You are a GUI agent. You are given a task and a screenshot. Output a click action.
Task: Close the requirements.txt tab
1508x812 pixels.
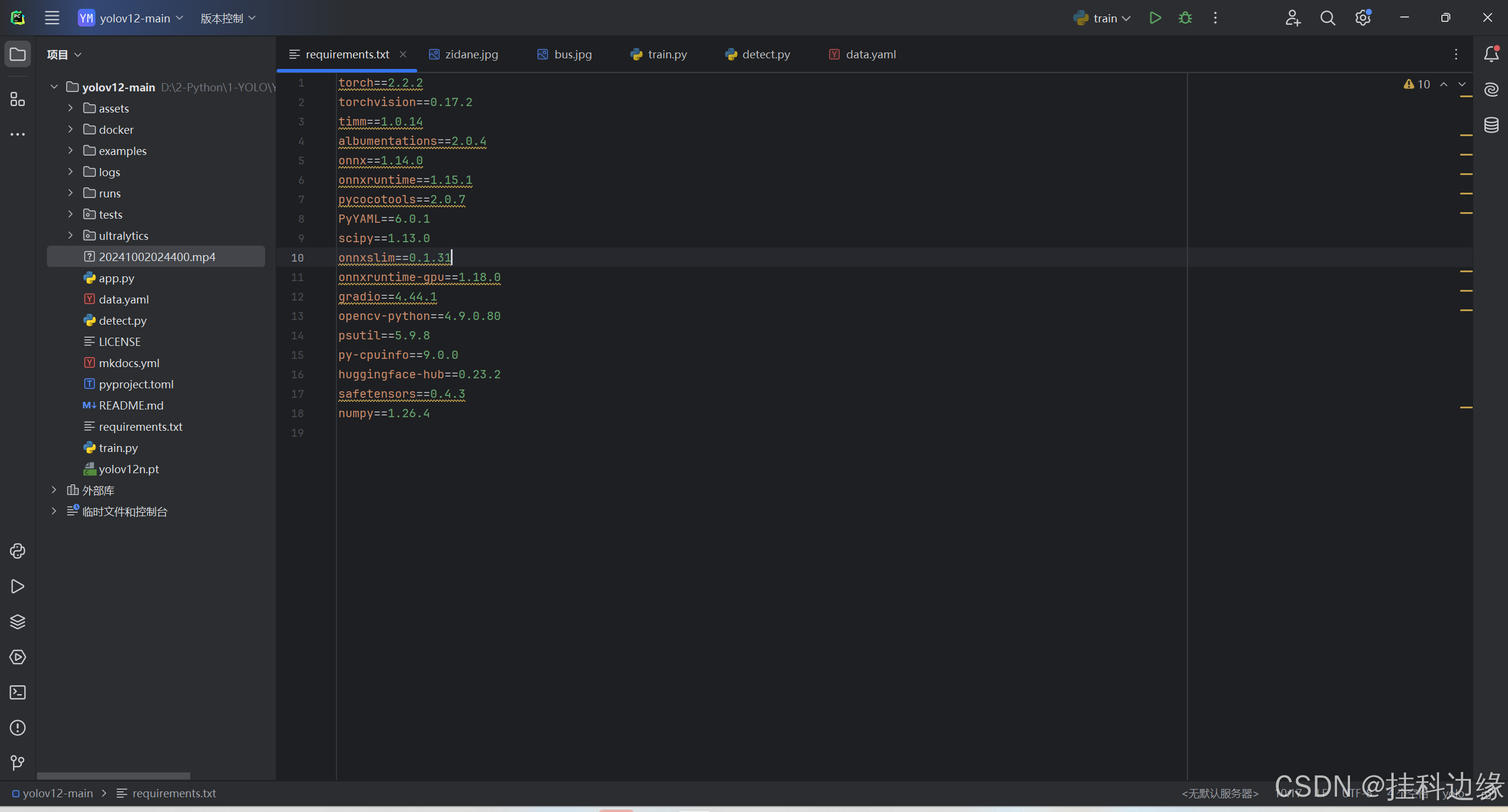tap(403, 54)
